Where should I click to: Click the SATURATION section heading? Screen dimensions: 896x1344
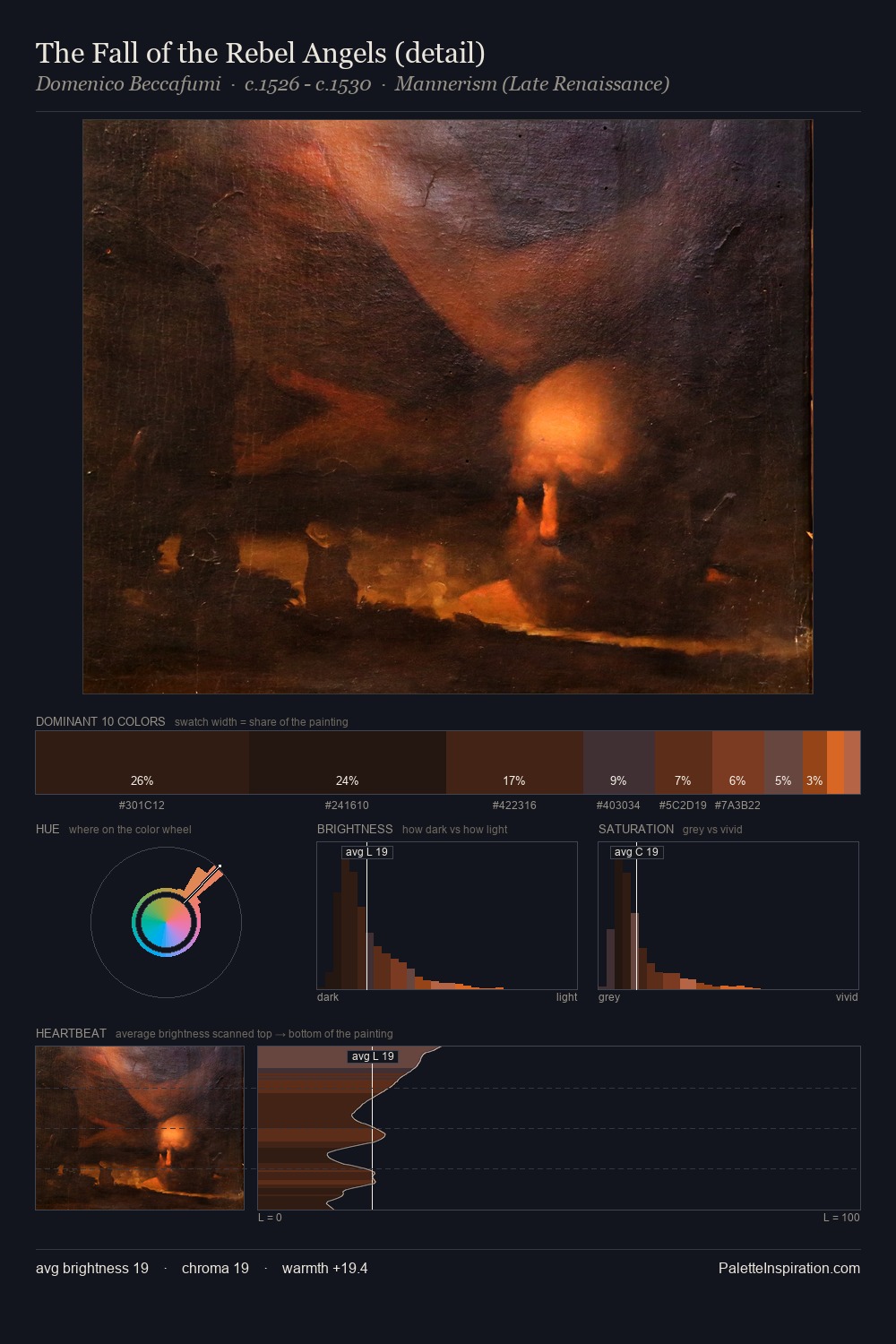click(636, 830)
